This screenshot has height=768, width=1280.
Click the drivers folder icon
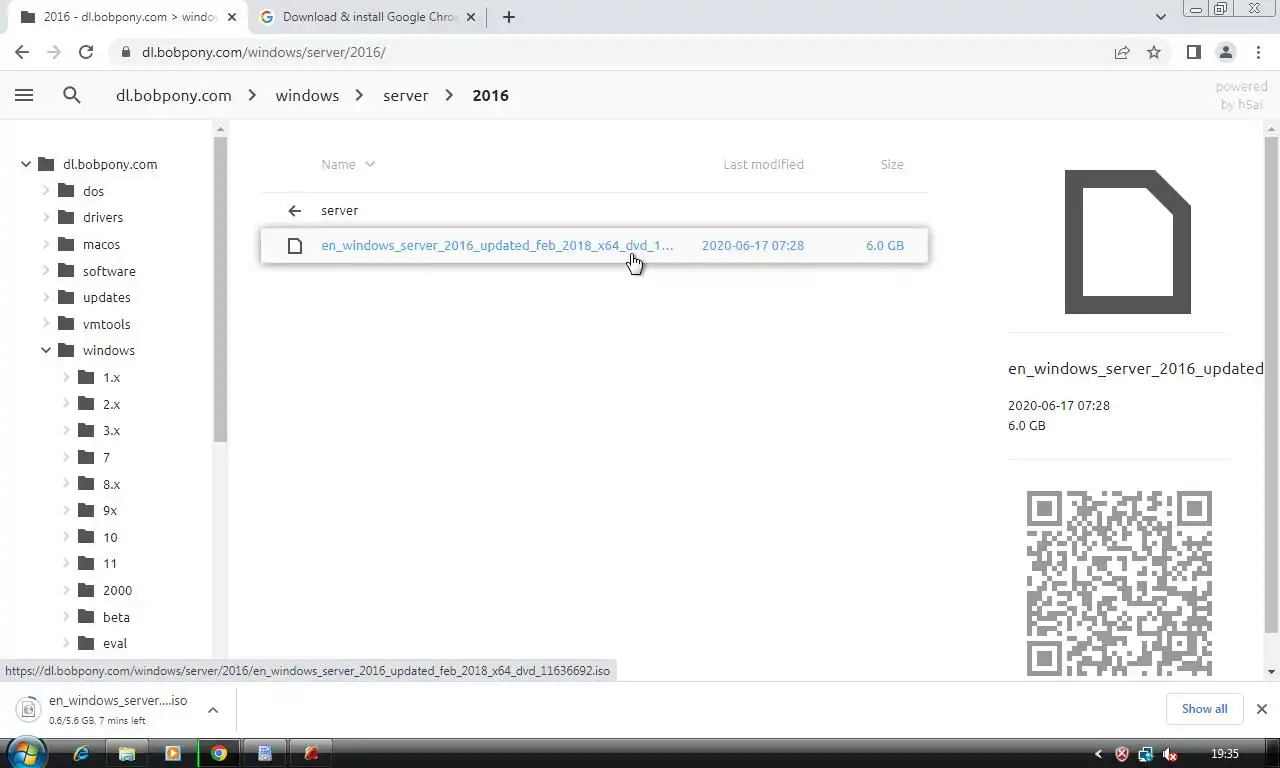(x=66, y=217)
